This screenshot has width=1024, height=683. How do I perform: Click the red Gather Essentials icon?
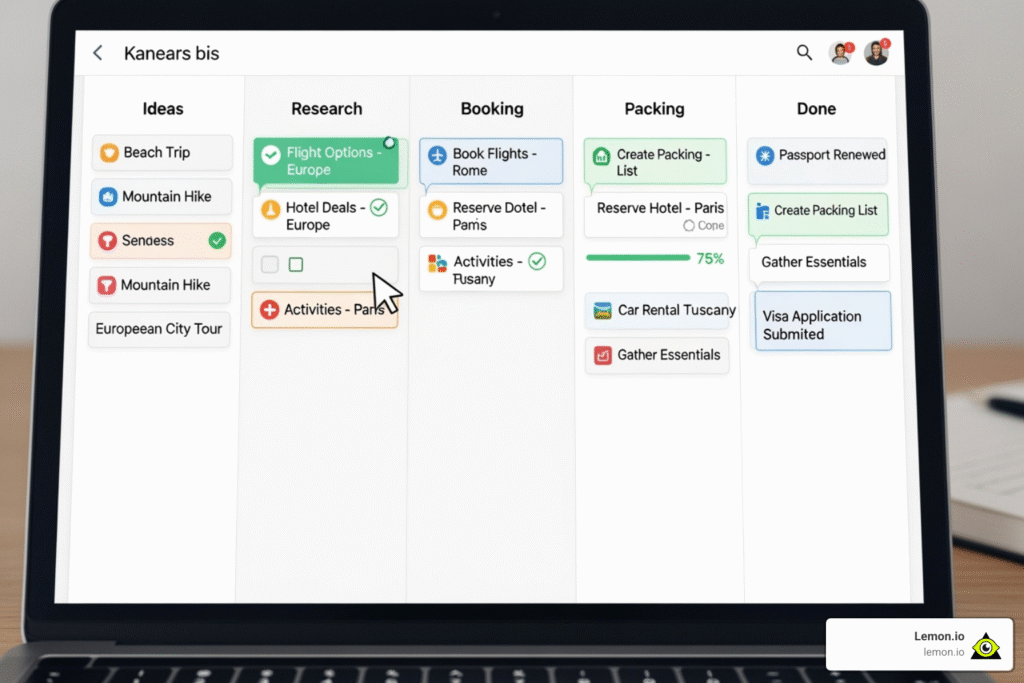click(602, 355)
